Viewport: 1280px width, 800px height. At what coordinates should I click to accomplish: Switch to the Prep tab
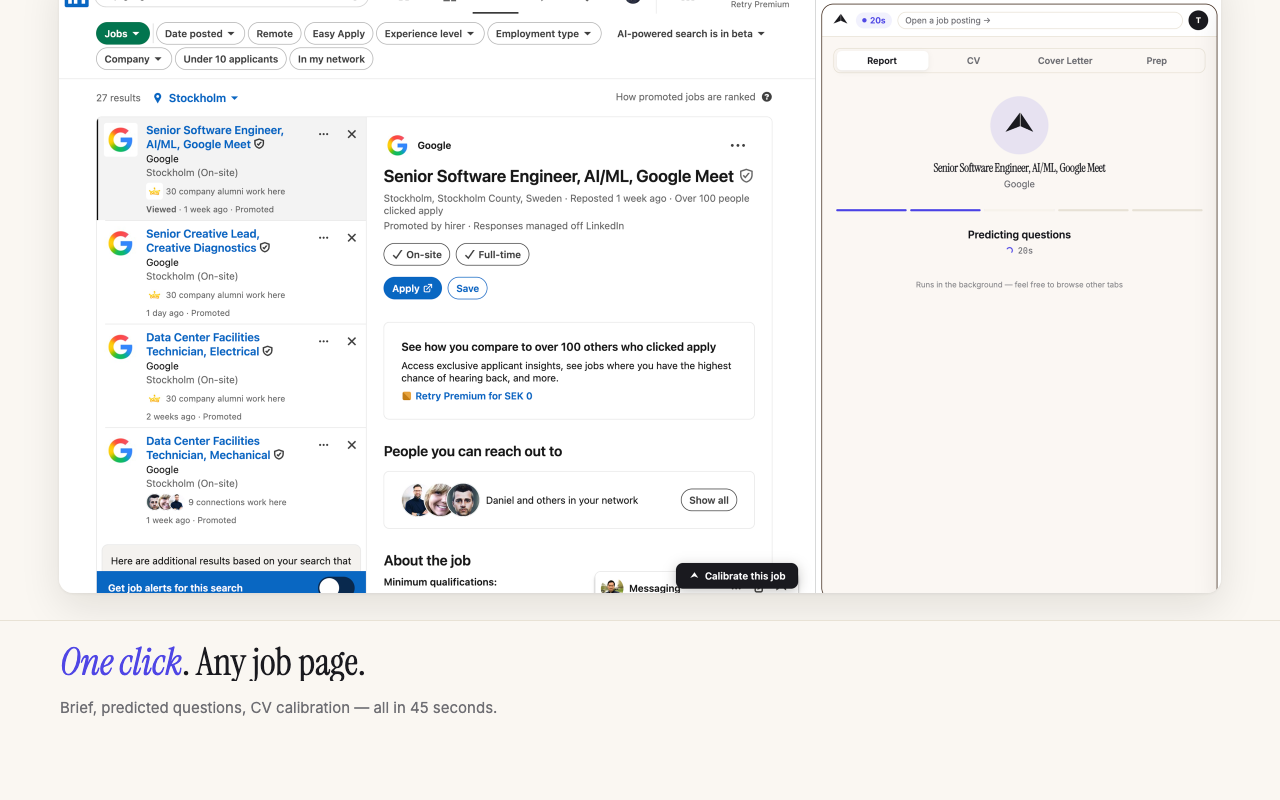coord(1156,61)
